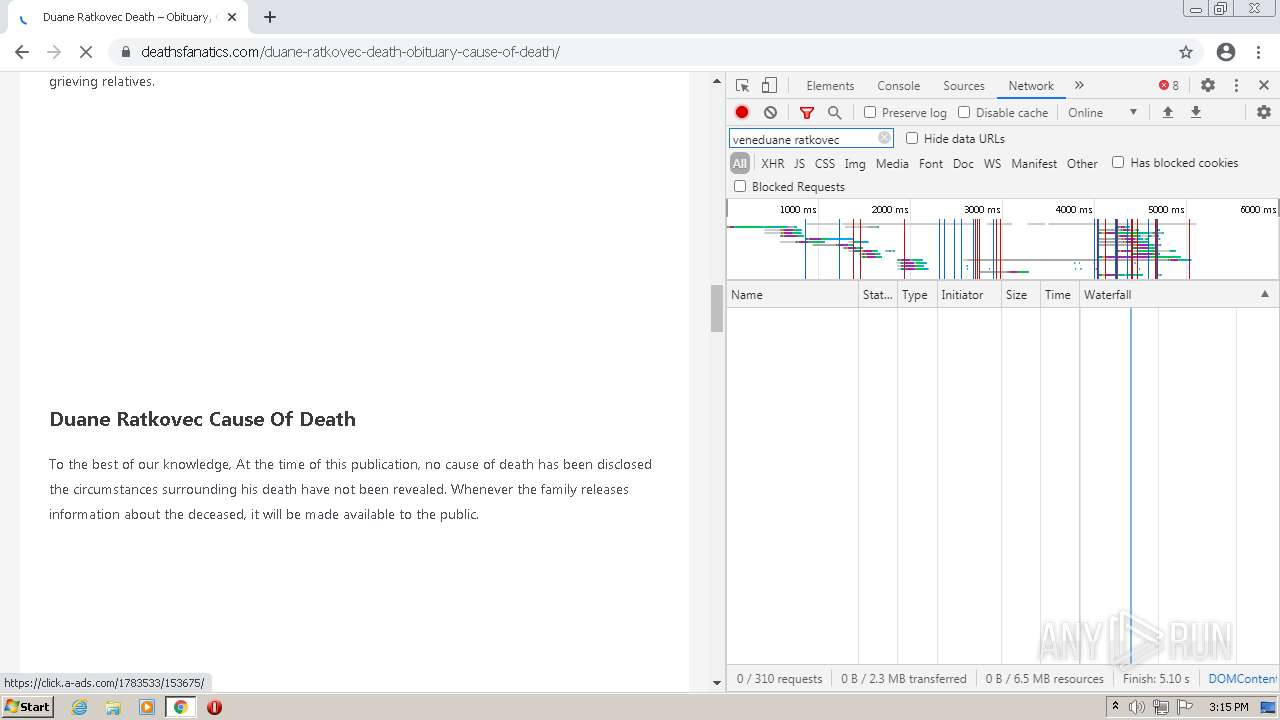Viewport: 1280px width, 720px height.
Task: Filter requests by WS
Action: point(992,163)
